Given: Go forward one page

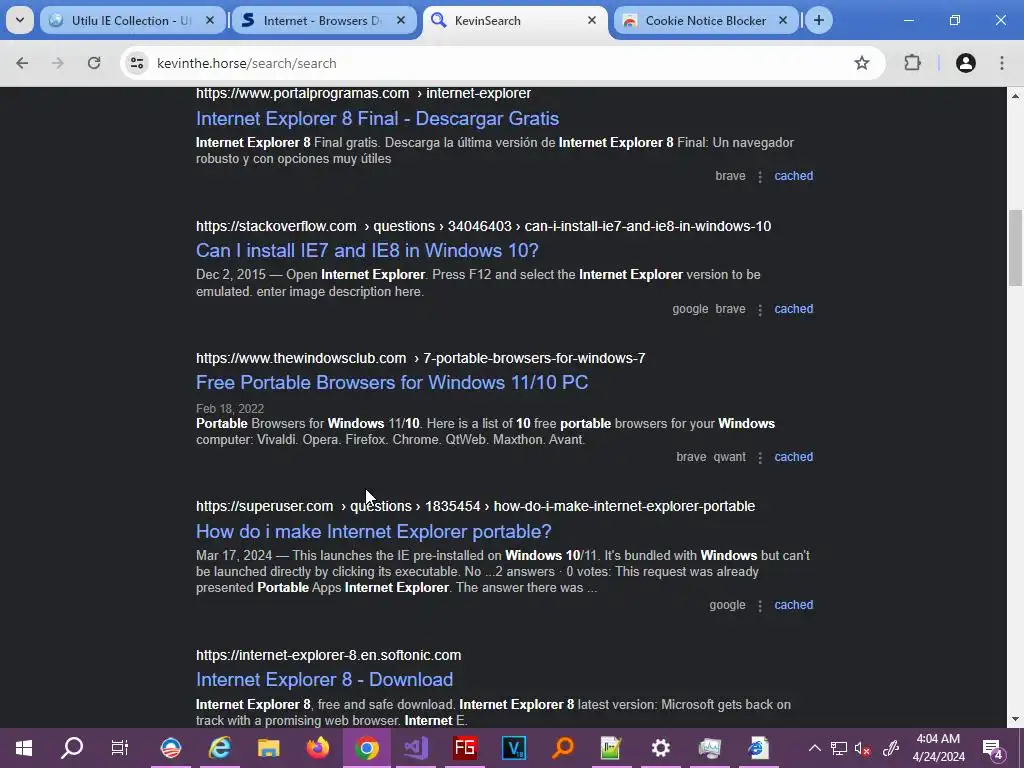Looking at the screenshot, I should (x=57, y=63).
